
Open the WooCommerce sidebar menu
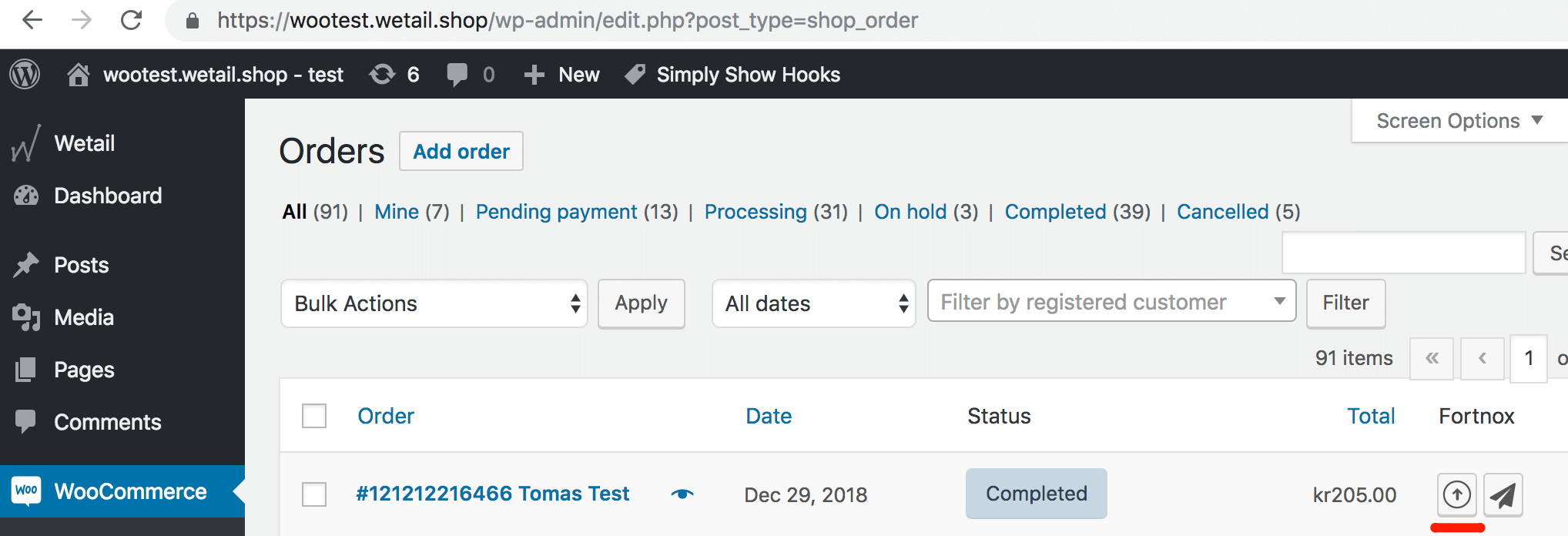(x=129, y=491)
